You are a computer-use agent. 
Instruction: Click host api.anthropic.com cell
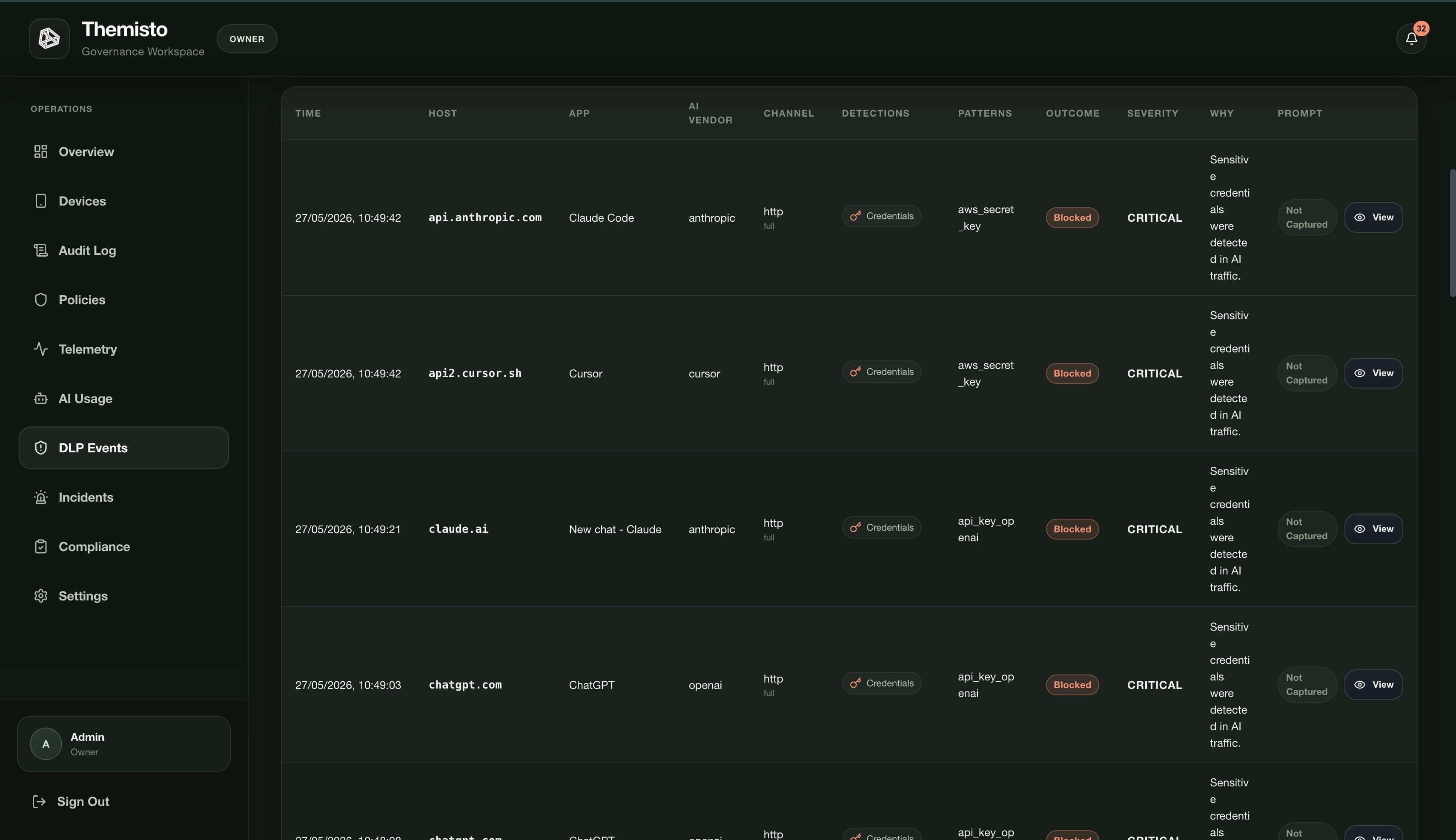click(485, 217)
